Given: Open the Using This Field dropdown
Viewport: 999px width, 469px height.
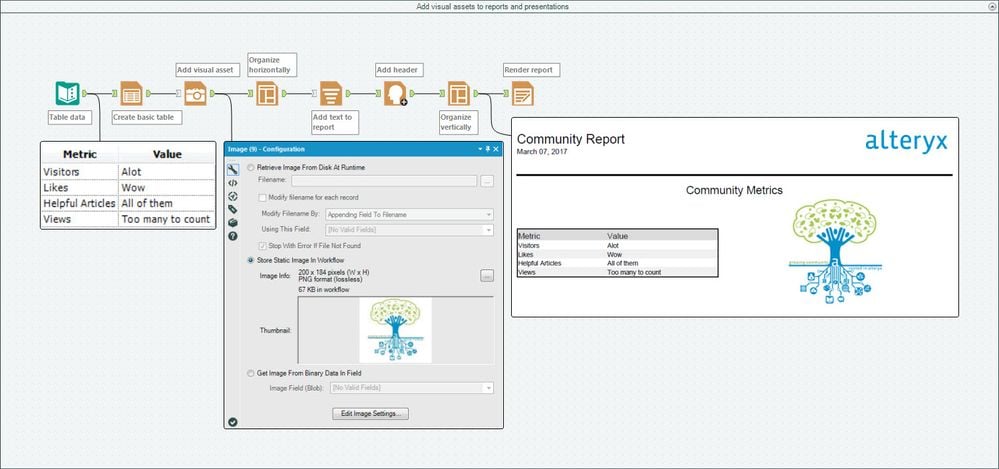Looking at the screenshot, I should (x=409, y=229).
